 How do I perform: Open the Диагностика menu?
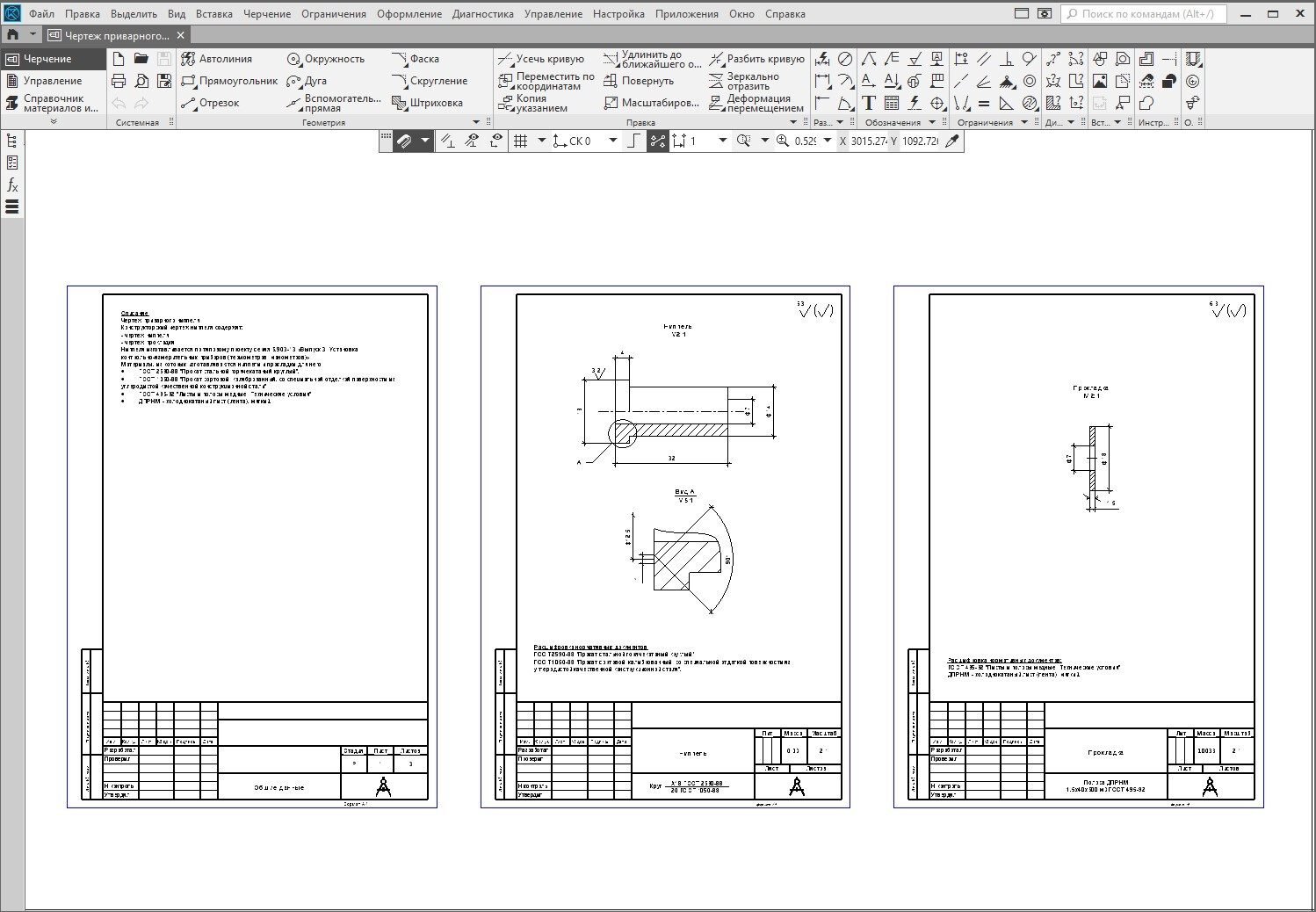click(482, 14)
